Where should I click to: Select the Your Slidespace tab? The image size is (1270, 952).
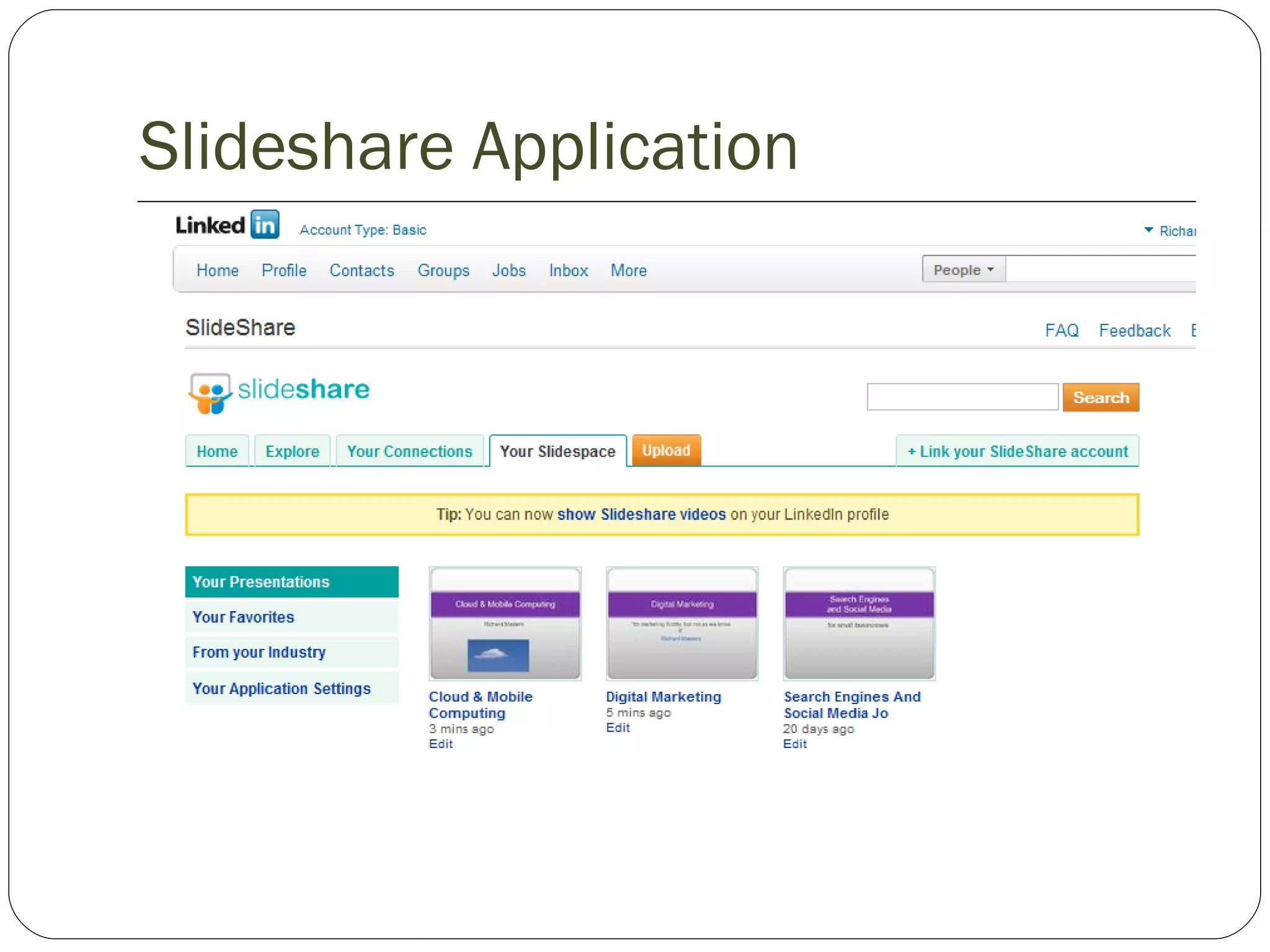(558, 451)
